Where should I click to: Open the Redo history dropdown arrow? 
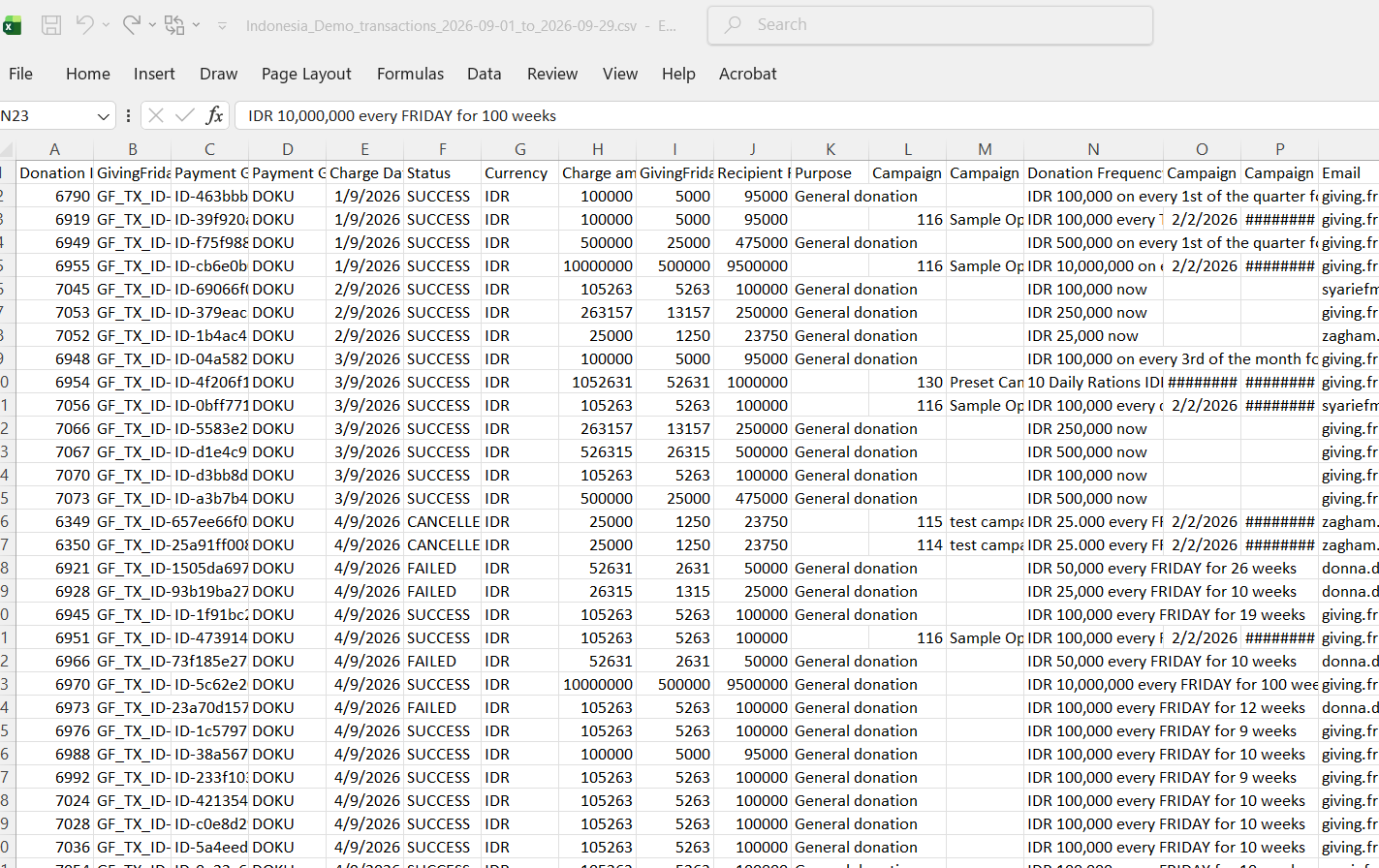[152, 25]
